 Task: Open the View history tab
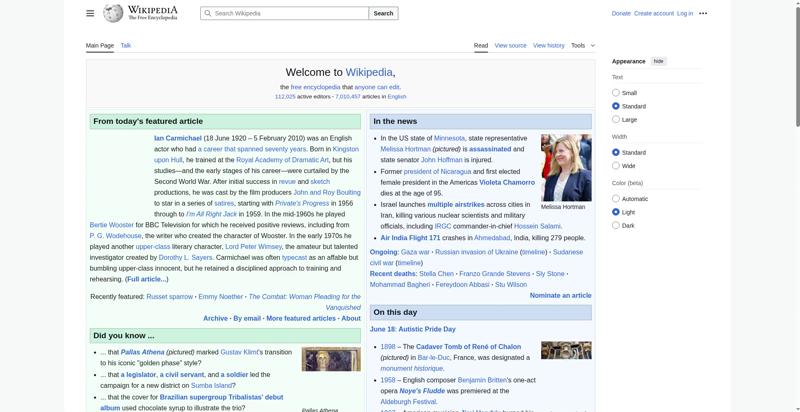pos(548,45)
